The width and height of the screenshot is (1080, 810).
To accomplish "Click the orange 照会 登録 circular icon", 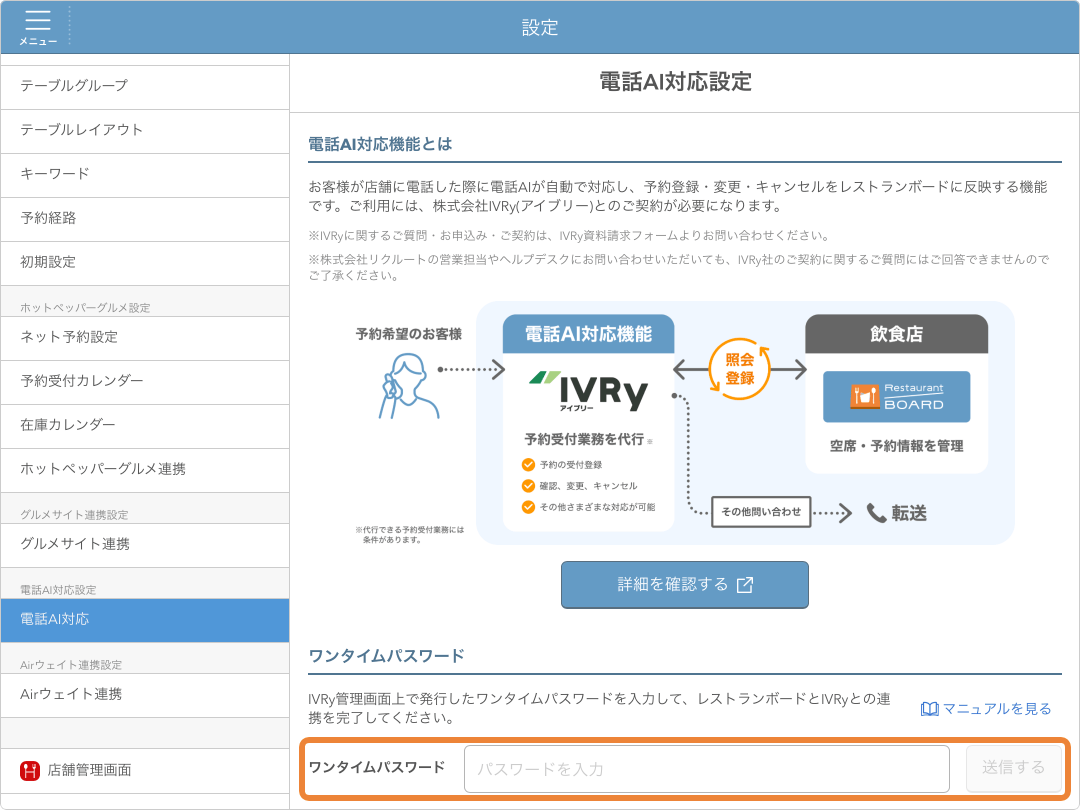I will (739, 369).
